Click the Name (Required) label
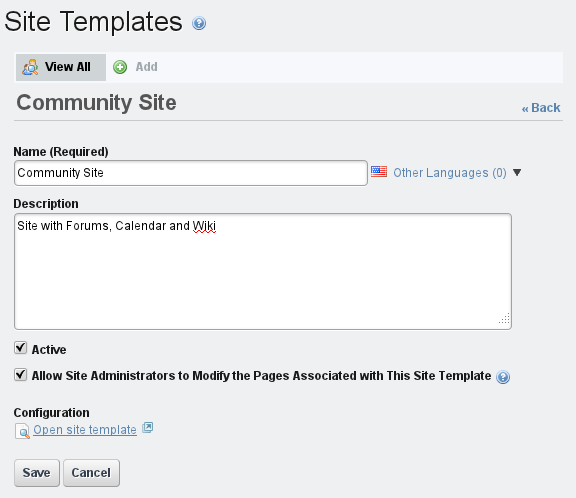 coord(61,152)
